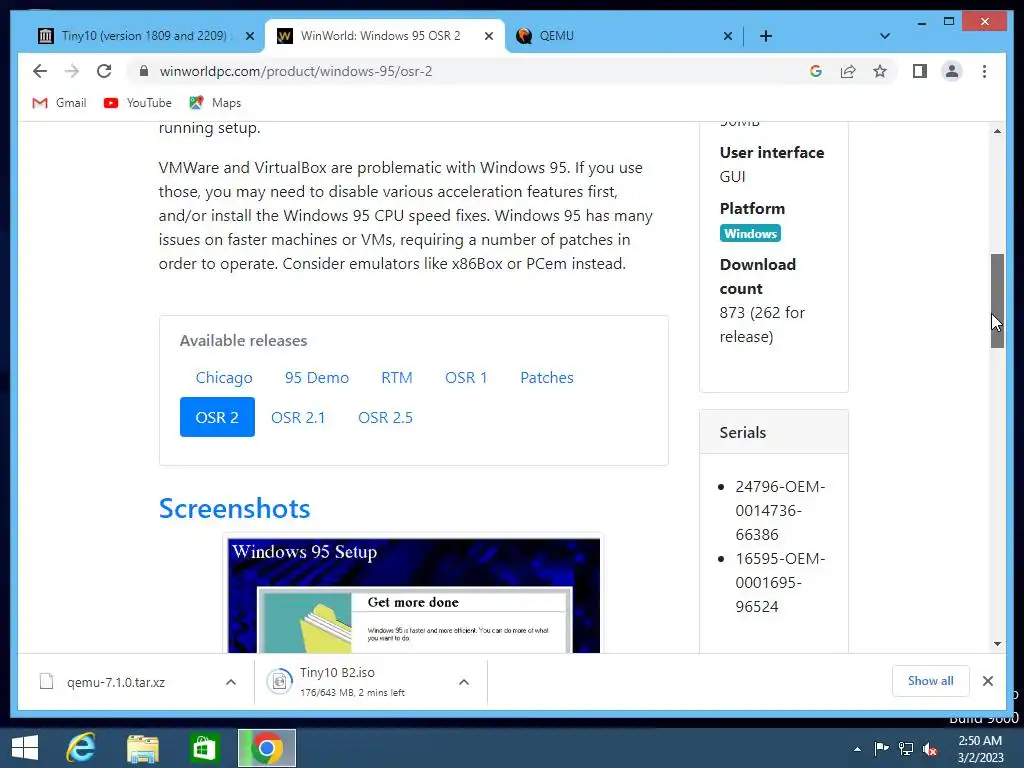Viewport: 1024px width, 768px height.
Task: Open Gmail bookmark
Action: tap(59, 103)
